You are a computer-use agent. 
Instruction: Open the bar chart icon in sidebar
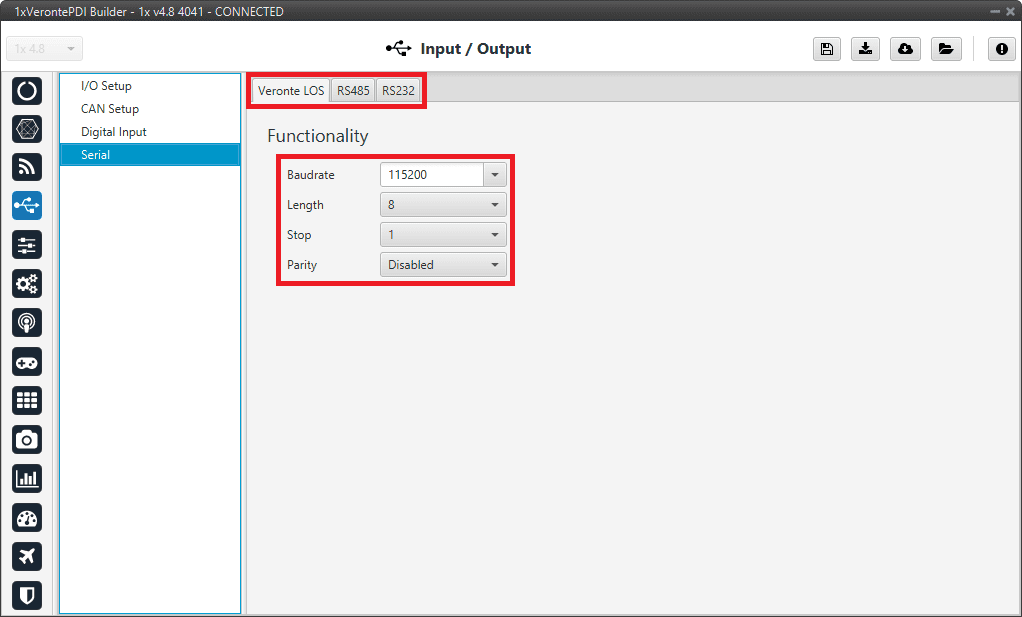point(27,478)
